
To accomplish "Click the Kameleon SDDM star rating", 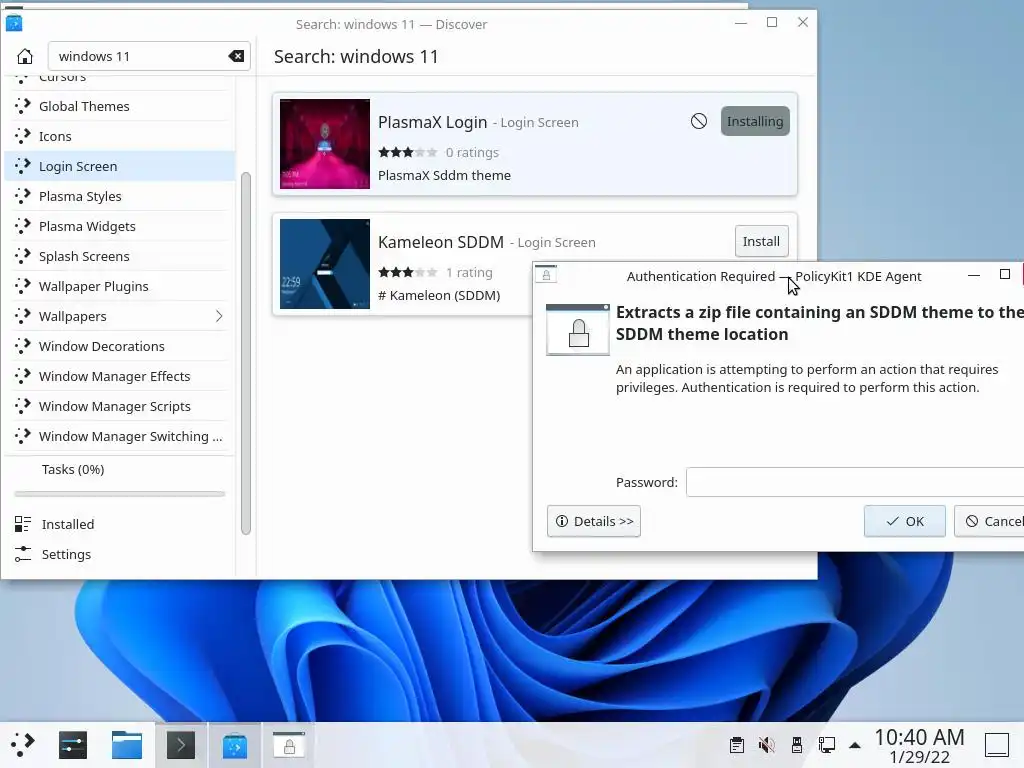I will 408,272.
